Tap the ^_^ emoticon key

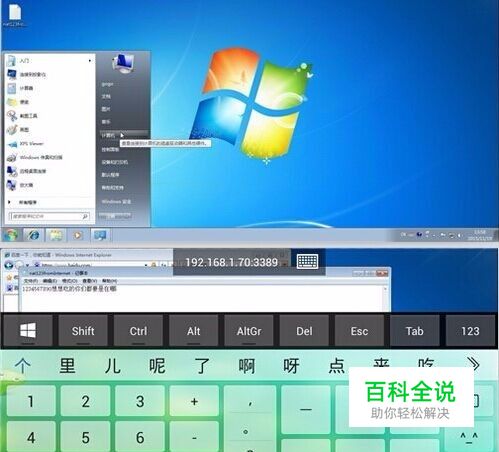pos(469,437)
